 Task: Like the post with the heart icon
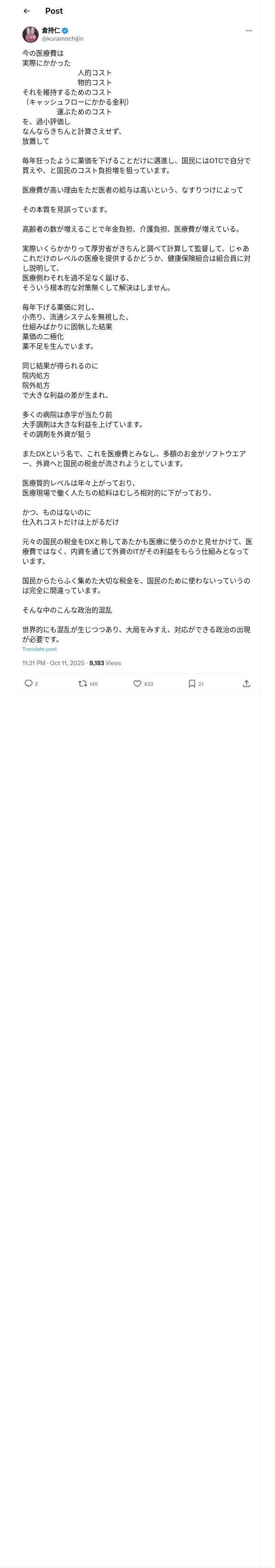coord(137,683)
